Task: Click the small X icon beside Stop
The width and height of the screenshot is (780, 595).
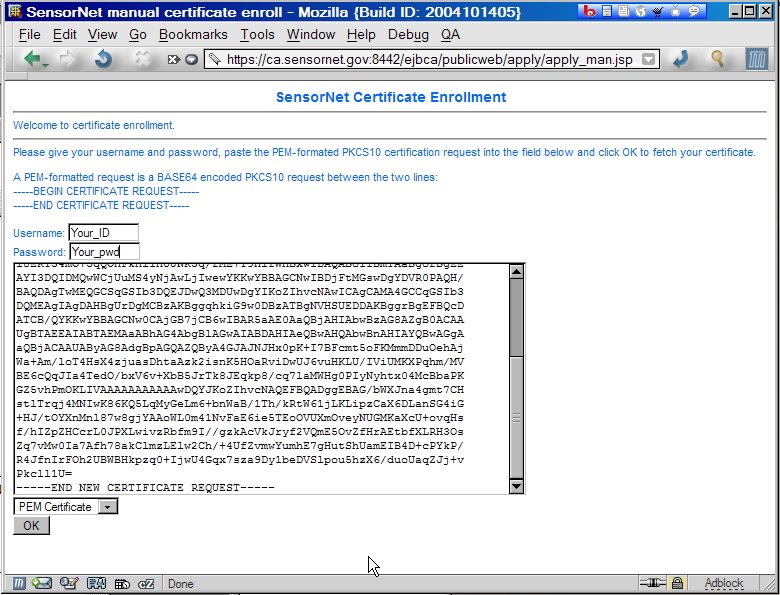Action: point(173,60)
